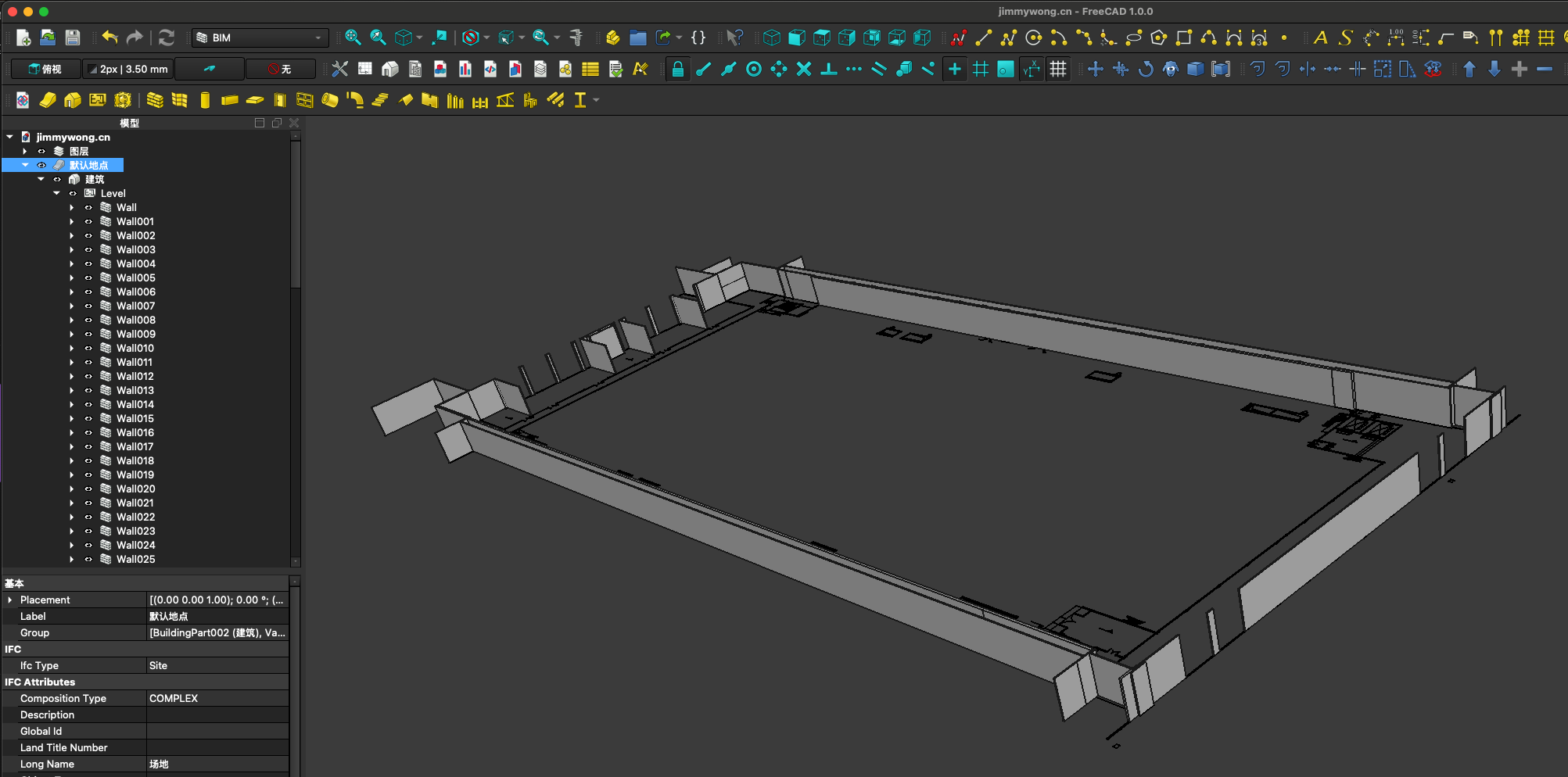Viewport: 1568px width, 777px height.
Task: Click the Wall tool in BIM toolbar
Action: point(155,100)
